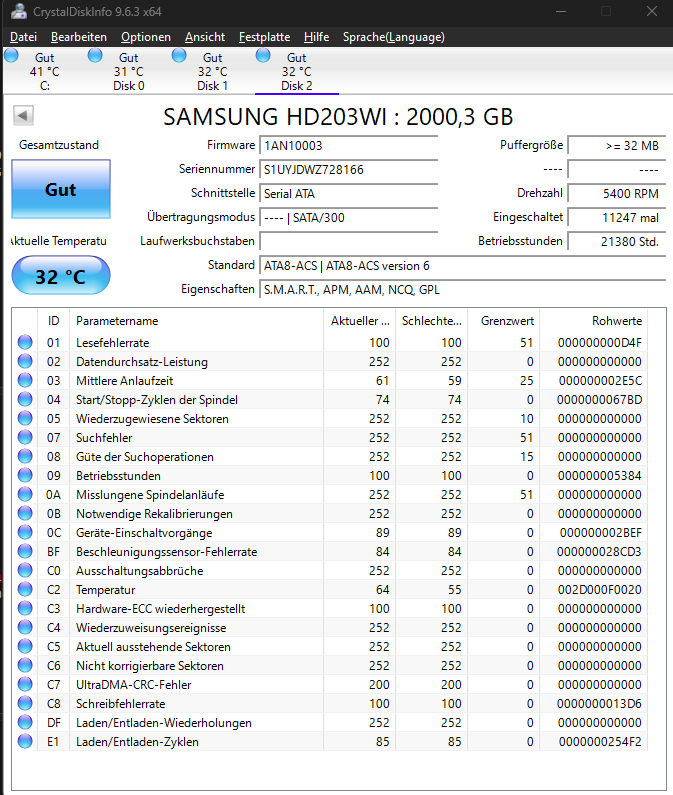Open the Sprache(Language) menu

tap(394, 37)
